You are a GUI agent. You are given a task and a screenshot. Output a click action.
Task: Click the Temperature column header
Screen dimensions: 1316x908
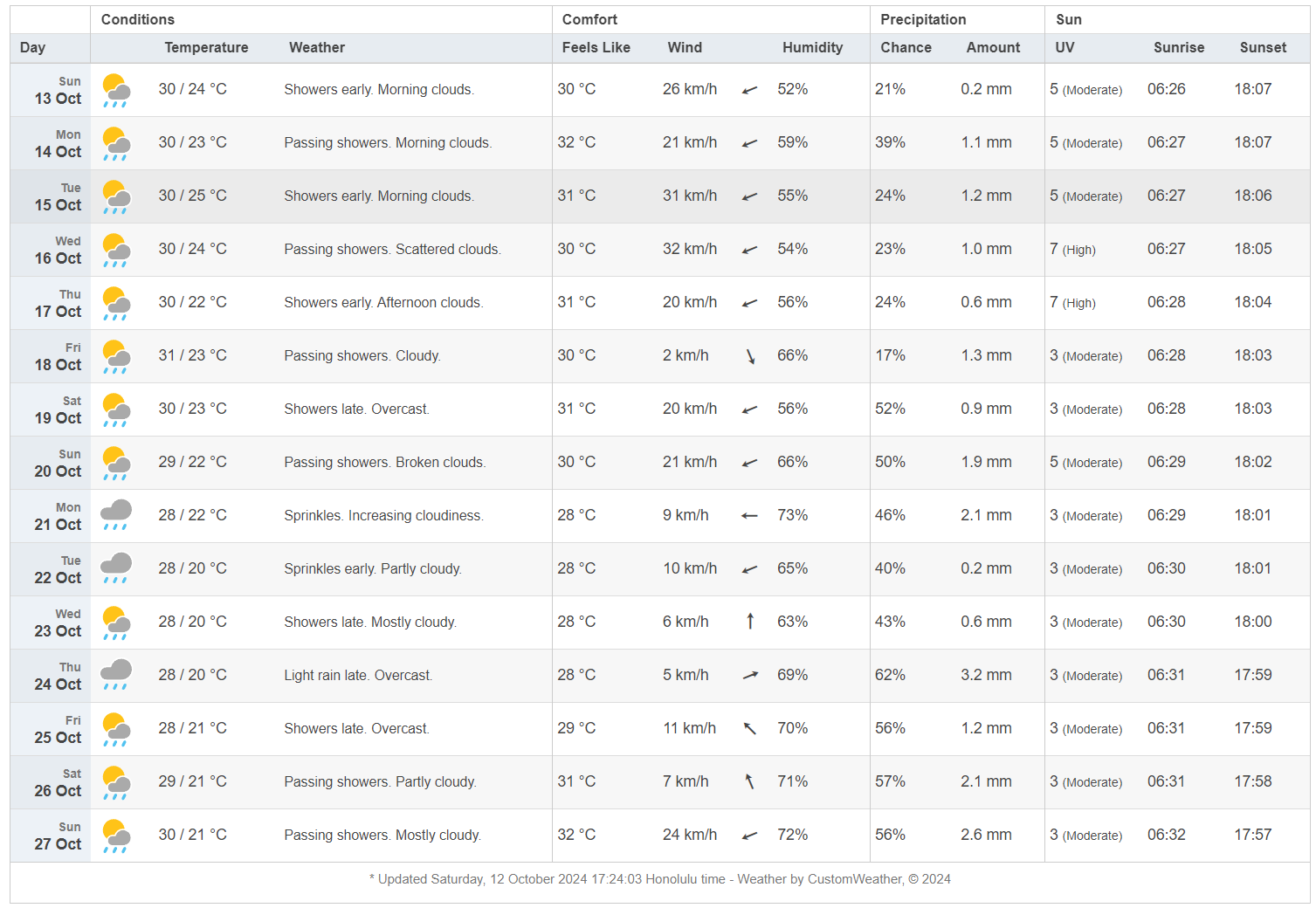[206, 48]
